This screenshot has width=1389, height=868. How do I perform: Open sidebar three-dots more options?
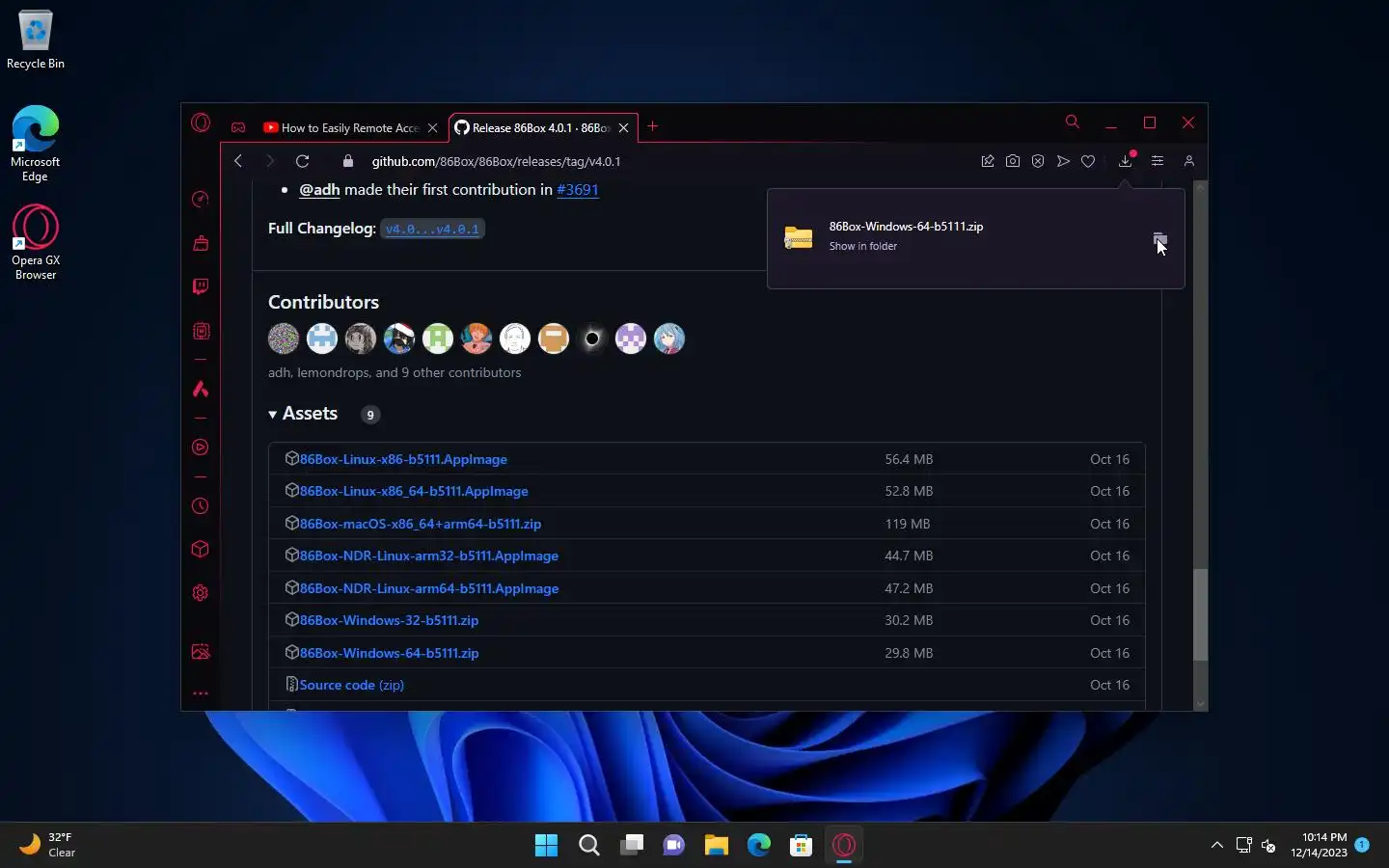(201, 693)
